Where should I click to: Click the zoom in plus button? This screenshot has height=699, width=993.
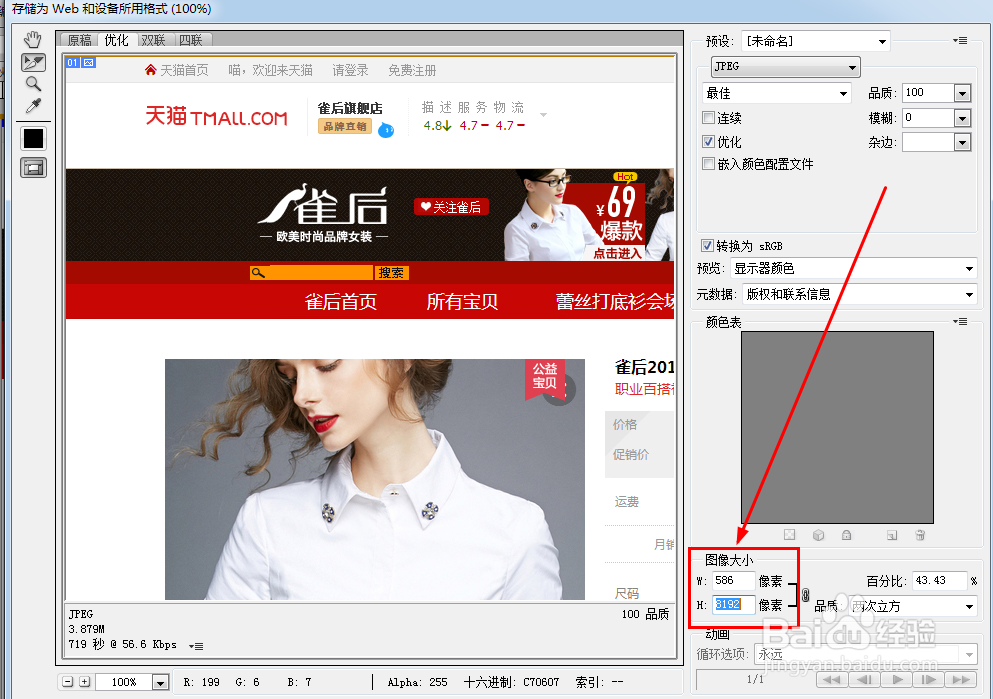tap(84, 682)
